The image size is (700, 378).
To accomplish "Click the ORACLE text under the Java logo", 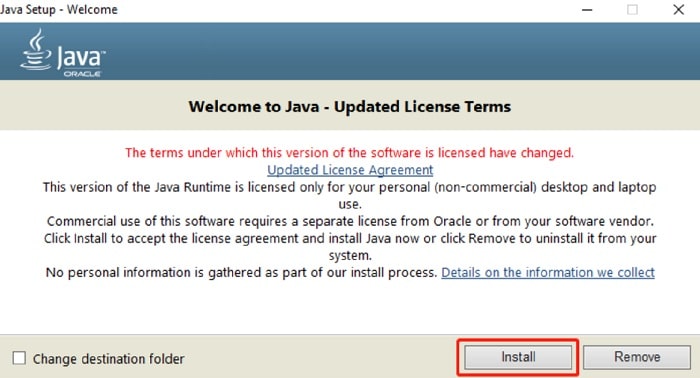I will pyautogui.click(x=82, y=74).
